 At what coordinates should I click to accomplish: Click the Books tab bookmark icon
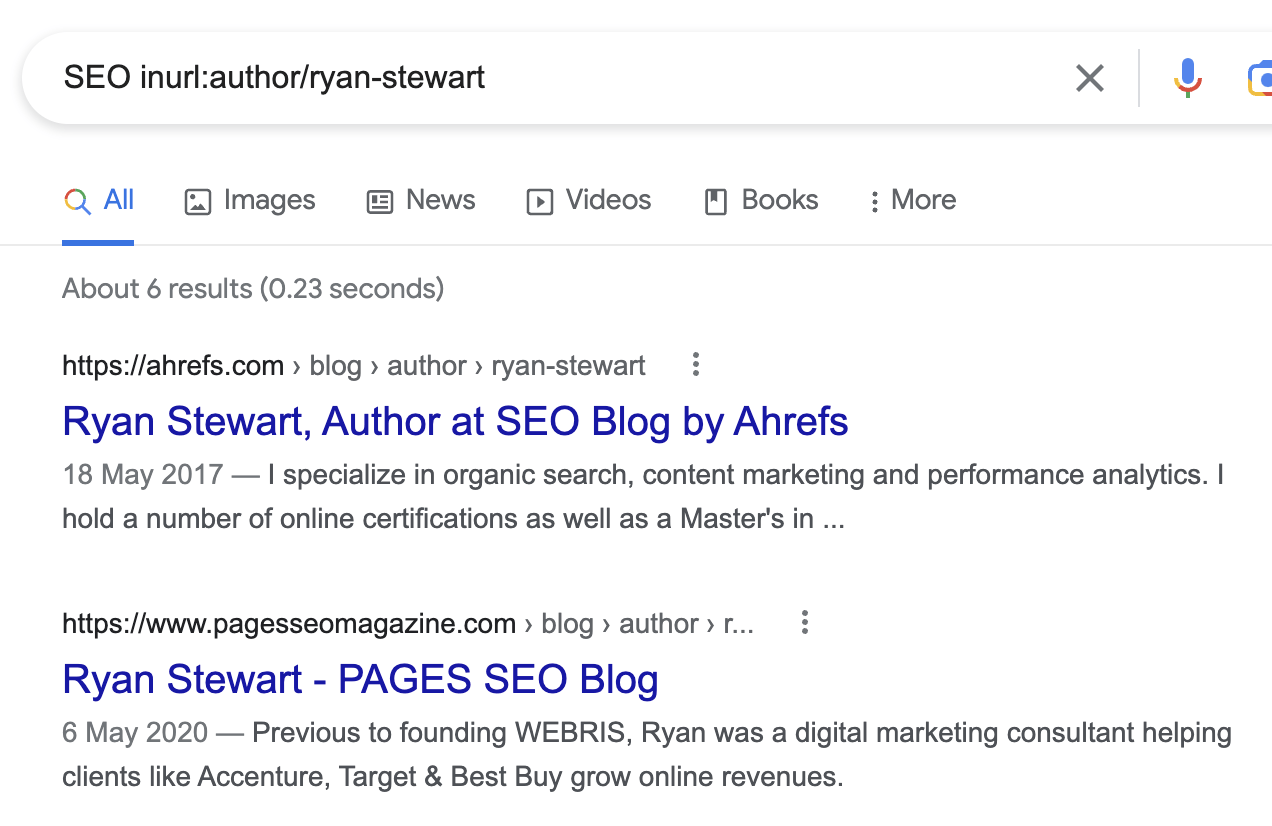click(x=715, y=200)
